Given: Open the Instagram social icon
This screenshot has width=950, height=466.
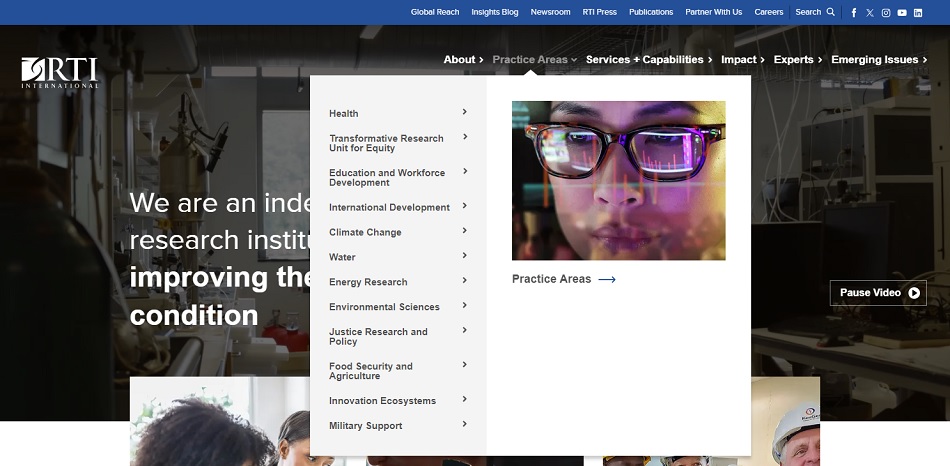Looking at the screenshot, I should pyautogui.click(x=886, y=13).
